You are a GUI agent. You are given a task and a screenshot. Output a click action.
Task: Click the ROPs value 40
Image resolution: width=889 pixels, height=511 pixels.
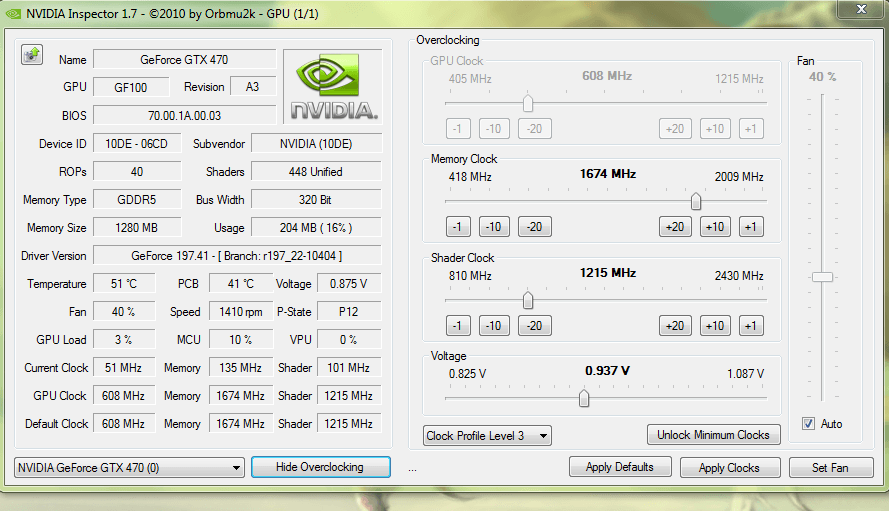tap(137, 172)
